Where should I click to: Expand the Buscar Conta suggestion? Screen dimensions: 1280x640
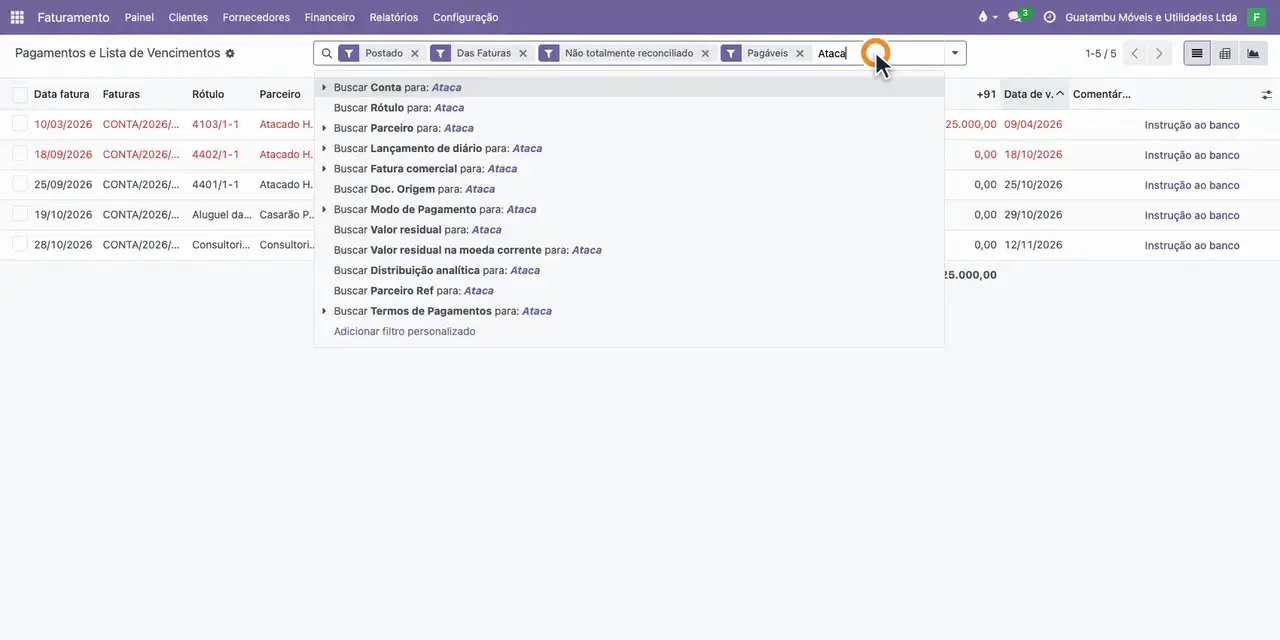pos(324,88)
